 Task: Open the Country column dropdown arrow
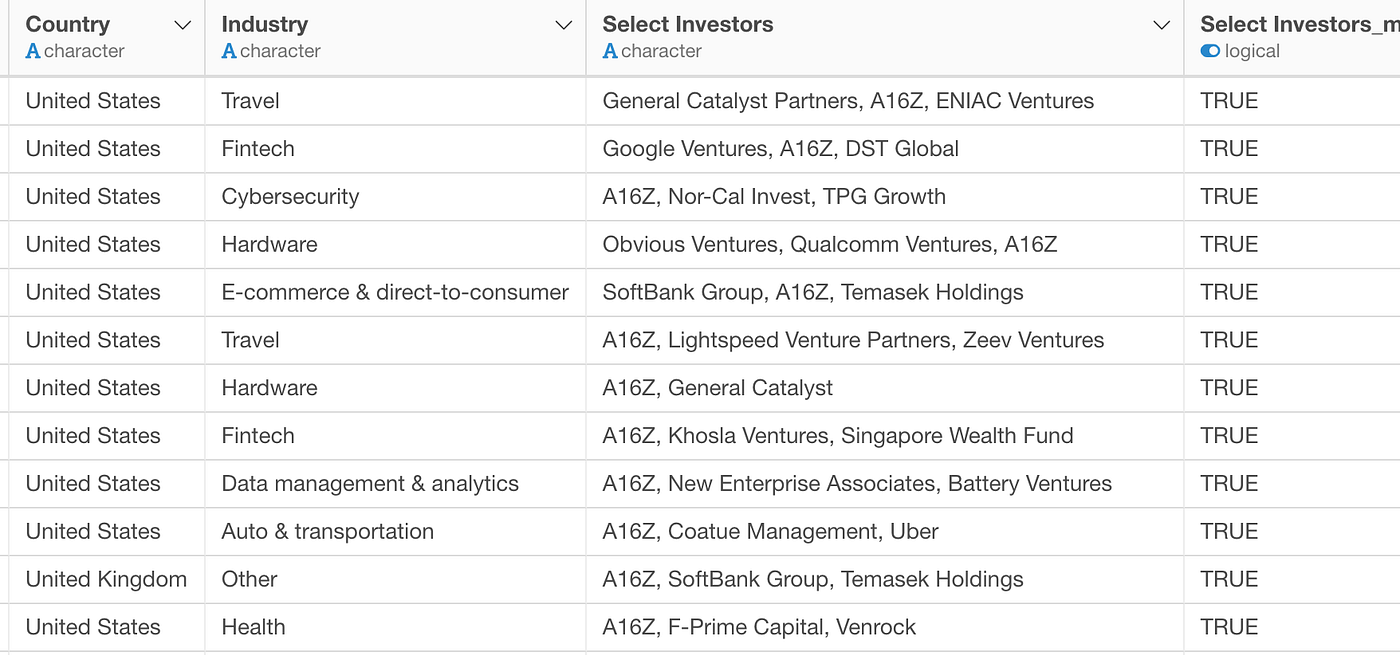(x=182, y=25)
